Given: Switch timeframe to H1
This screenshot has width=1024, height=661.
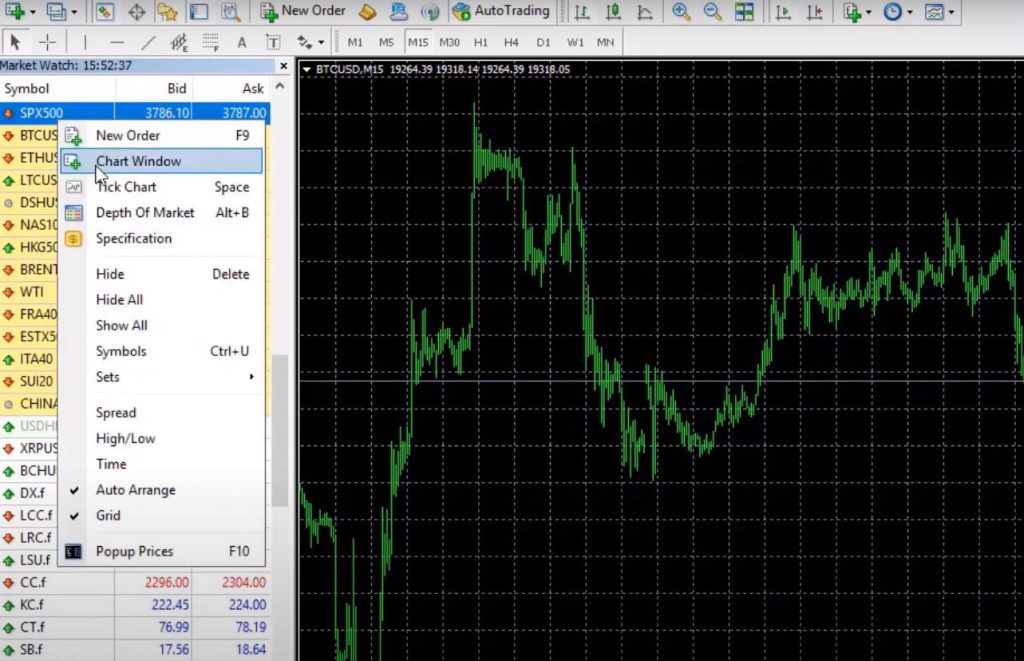Looking at the screenshot, I should (x=481, y=42).
